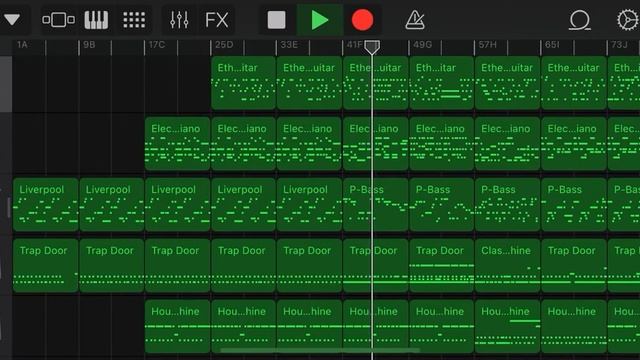
Task: Stop playback with the square button
Action: pyautogui.click(x=276, y=20)
